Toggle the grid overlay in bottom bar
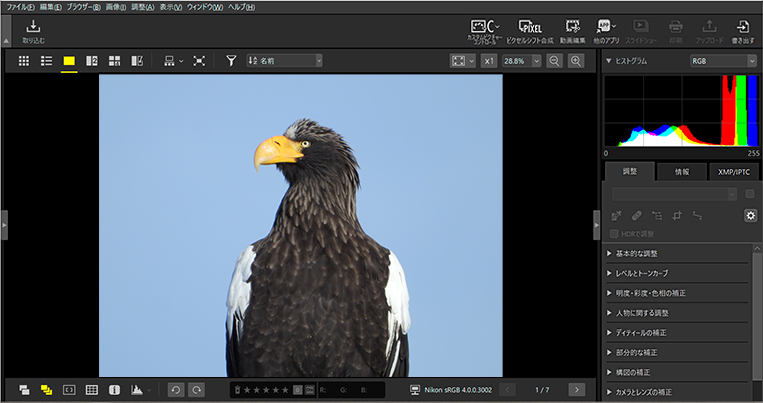 click(x=91, y=389)
